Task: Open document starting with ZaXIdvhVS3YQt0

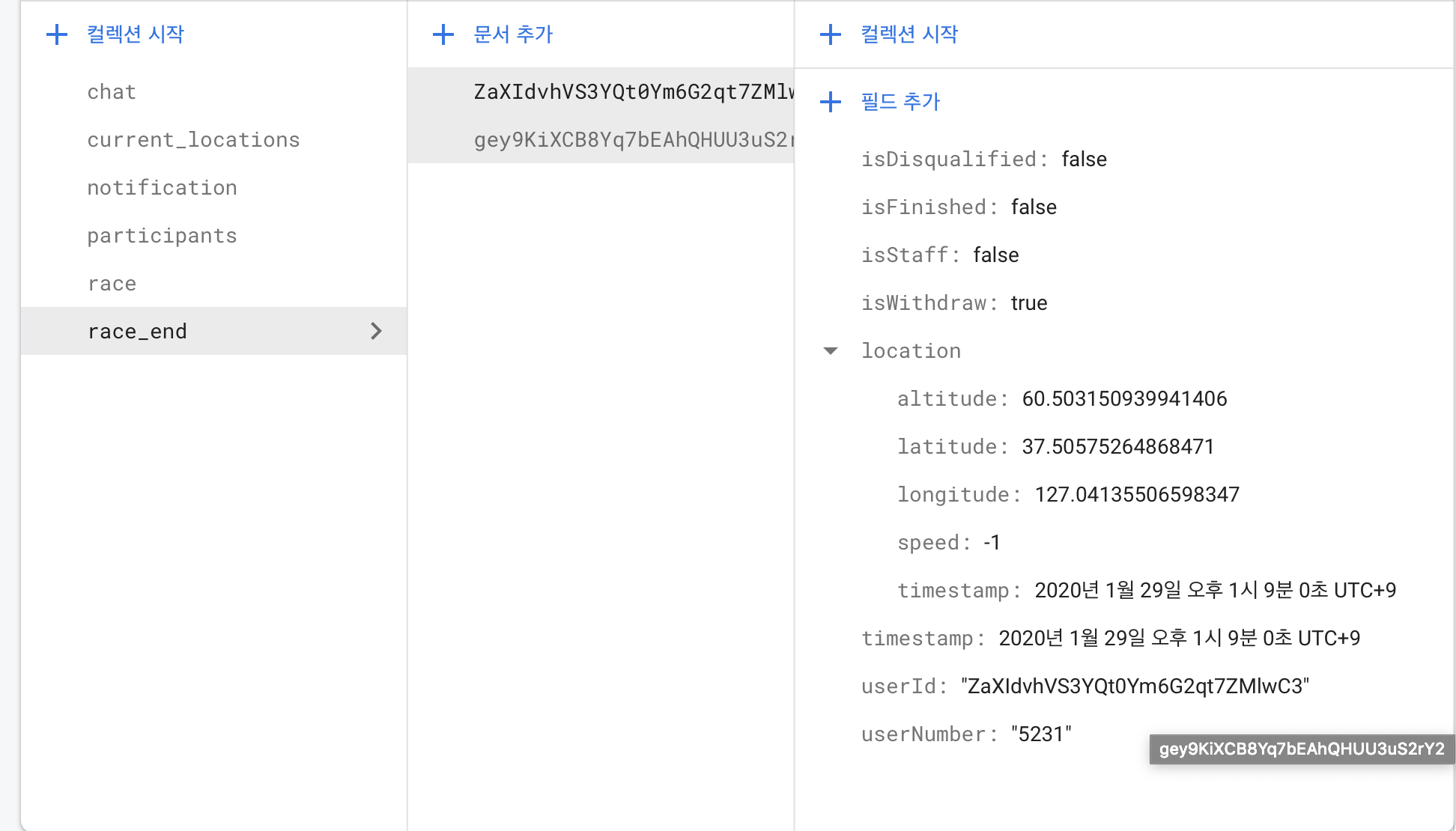Action: (x=633, y=92)
